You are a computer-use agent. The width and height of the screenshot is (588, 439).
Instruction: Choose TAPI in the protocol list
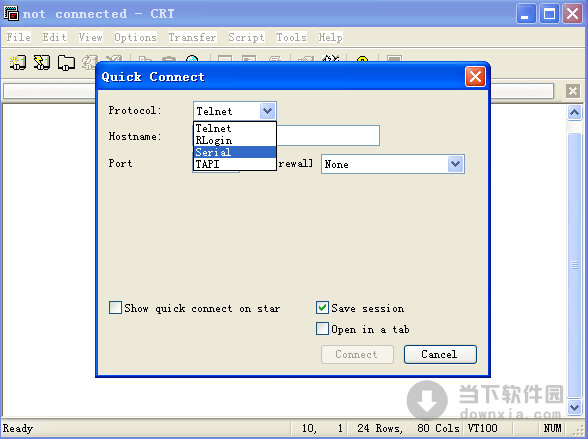235,164
